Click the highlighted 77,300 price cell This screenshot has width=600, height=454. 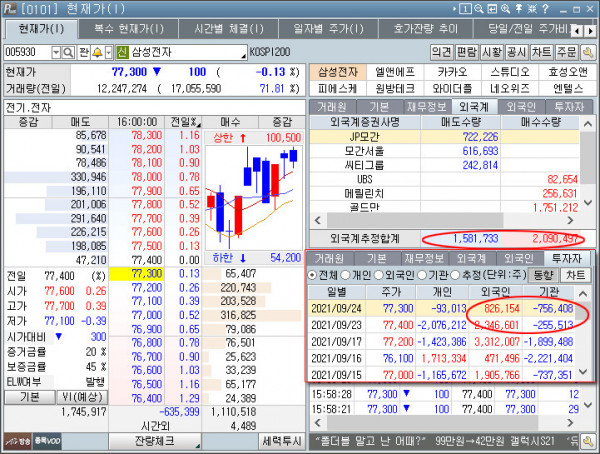137,274
